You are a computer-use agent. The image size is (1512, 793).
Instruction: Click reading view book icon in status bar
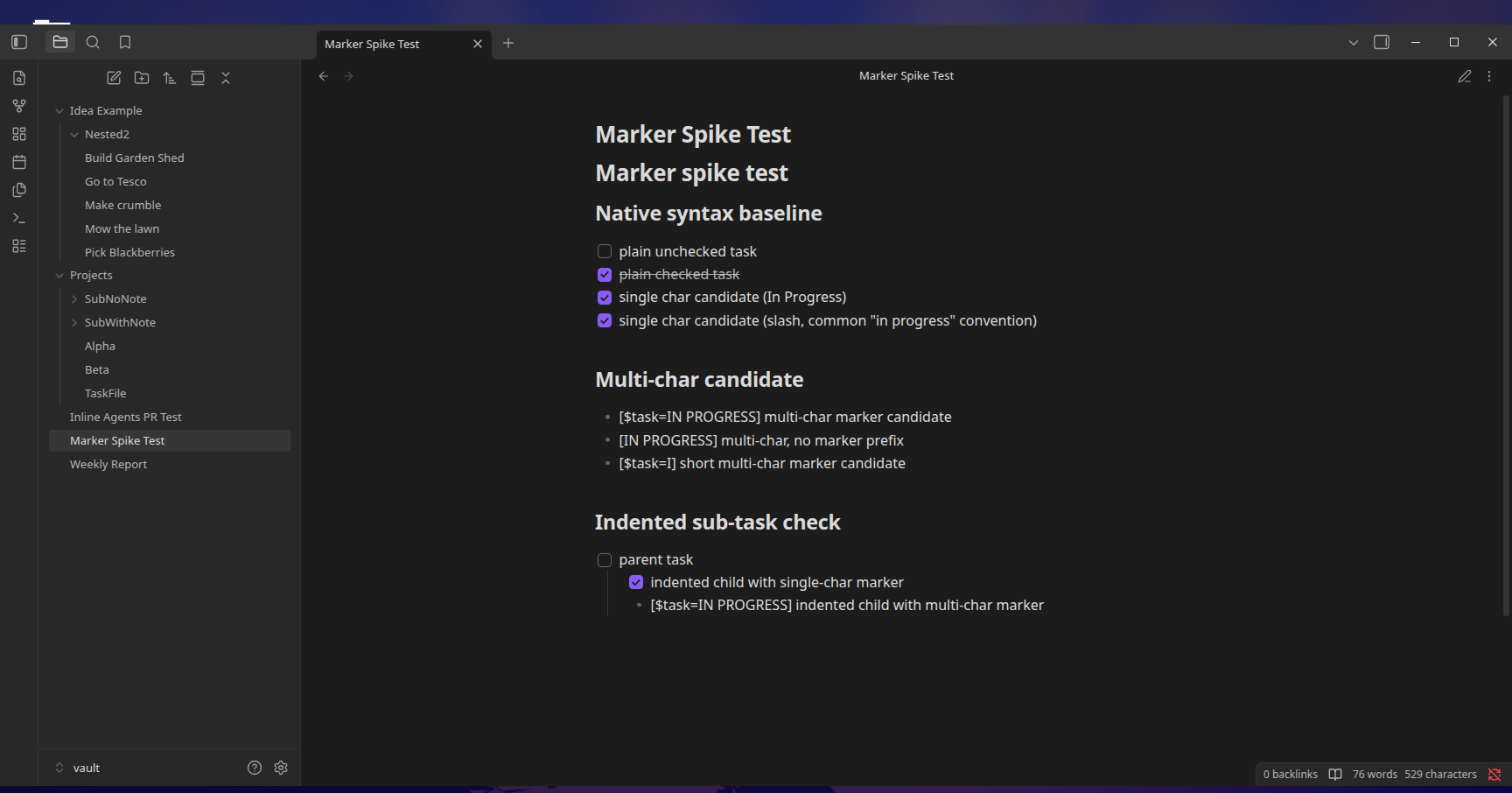tap(1335, 774)
